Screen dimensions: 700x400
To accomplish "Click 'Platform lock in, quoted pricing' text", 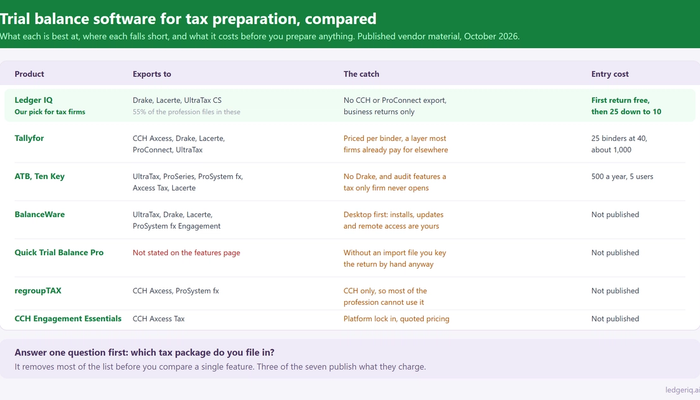I will coord(396,319).
